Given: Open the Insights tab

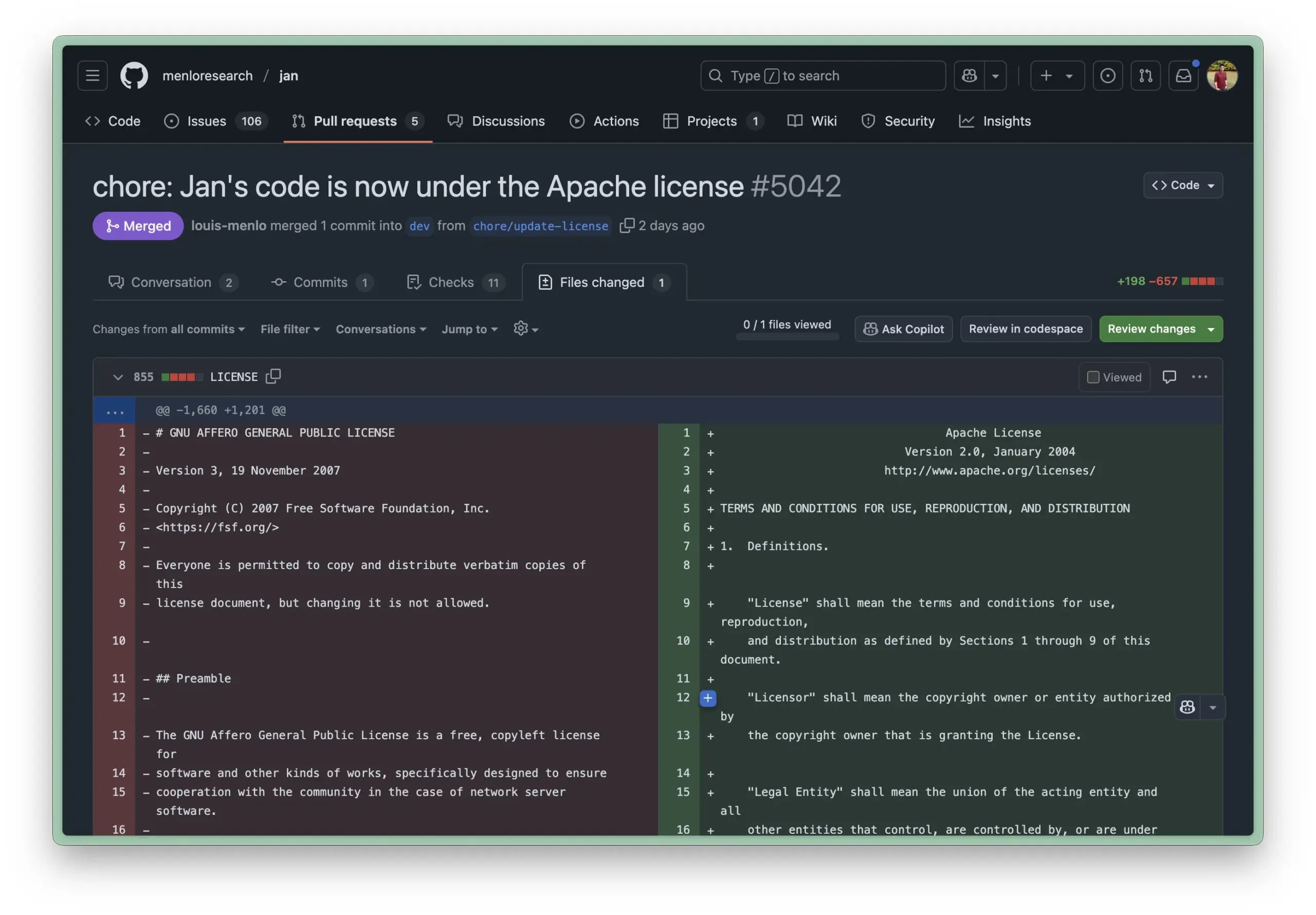Looking at the screenshot, I should pyautogui.click(x=995, y=121).
